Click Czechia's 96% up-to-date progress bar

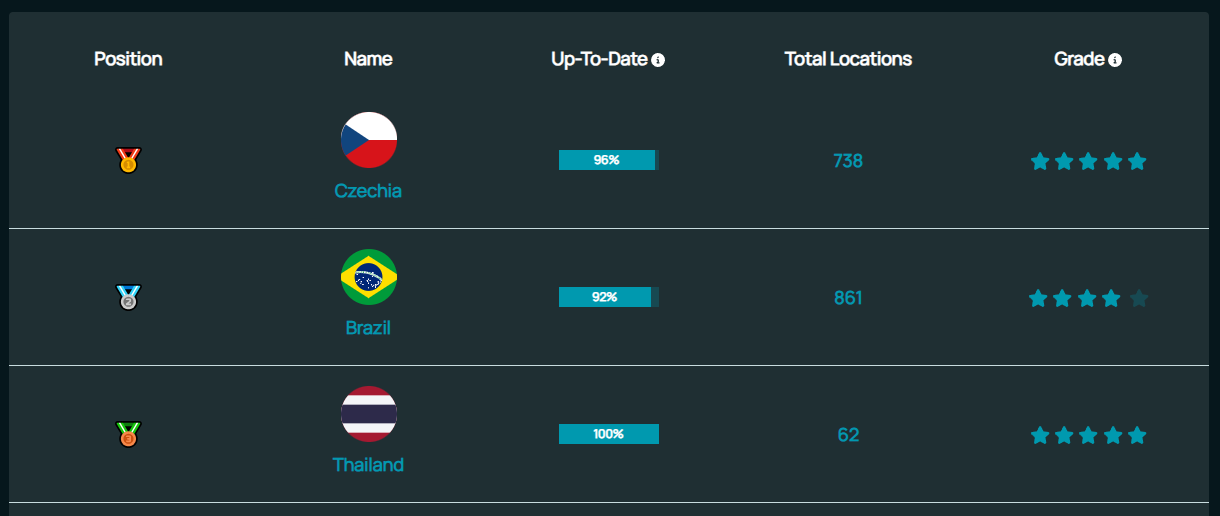point(608,160)
